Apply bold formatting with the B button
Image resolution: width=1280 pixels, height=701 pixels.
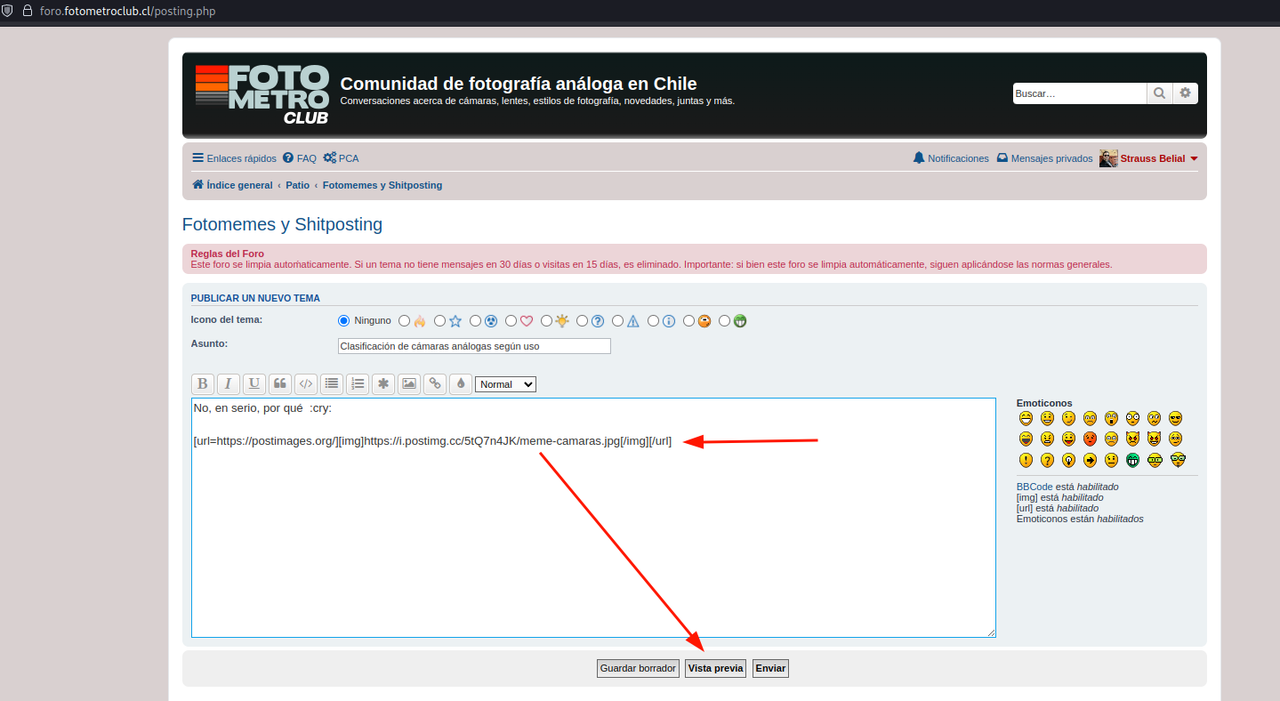coord(202,384)
